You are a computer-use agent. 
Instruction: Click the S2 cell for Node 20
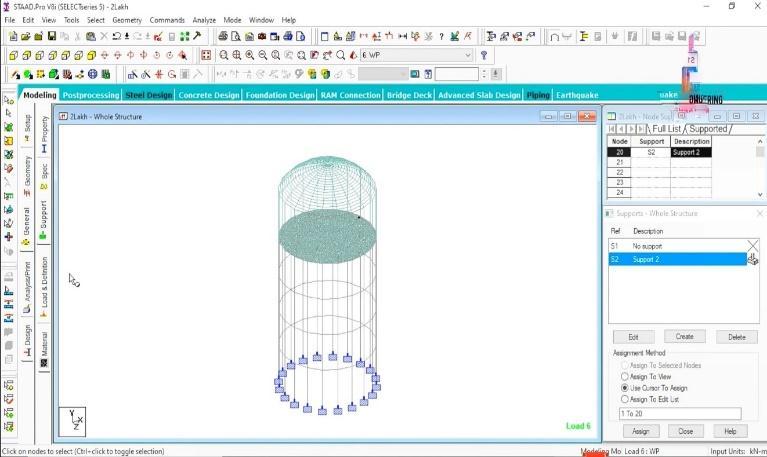tap(651, 152)
